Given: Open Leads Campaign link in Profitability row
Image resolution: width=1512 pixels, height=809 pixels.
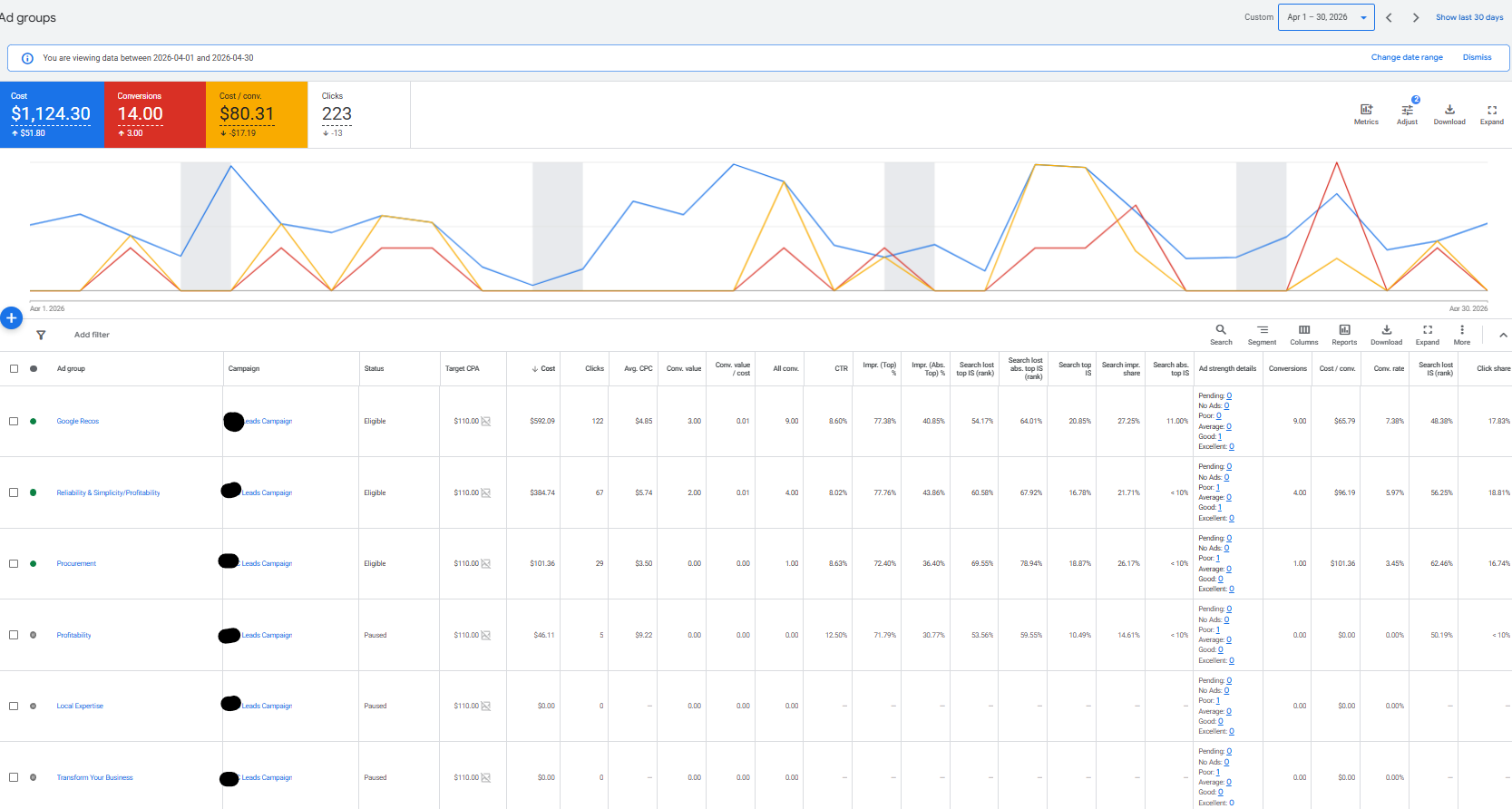Looking at the screenshot, I should (x=267, y=635).
